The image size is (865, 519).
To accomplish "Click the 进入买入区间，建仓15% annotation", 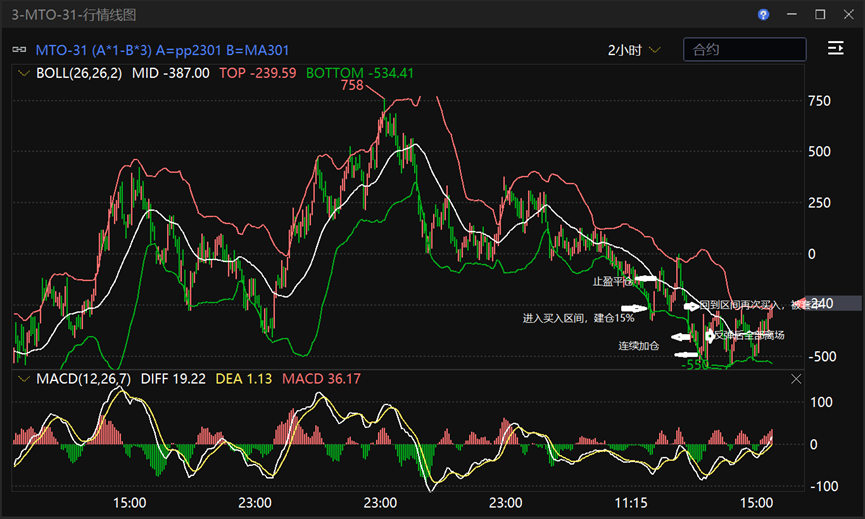I will [578, 318].
